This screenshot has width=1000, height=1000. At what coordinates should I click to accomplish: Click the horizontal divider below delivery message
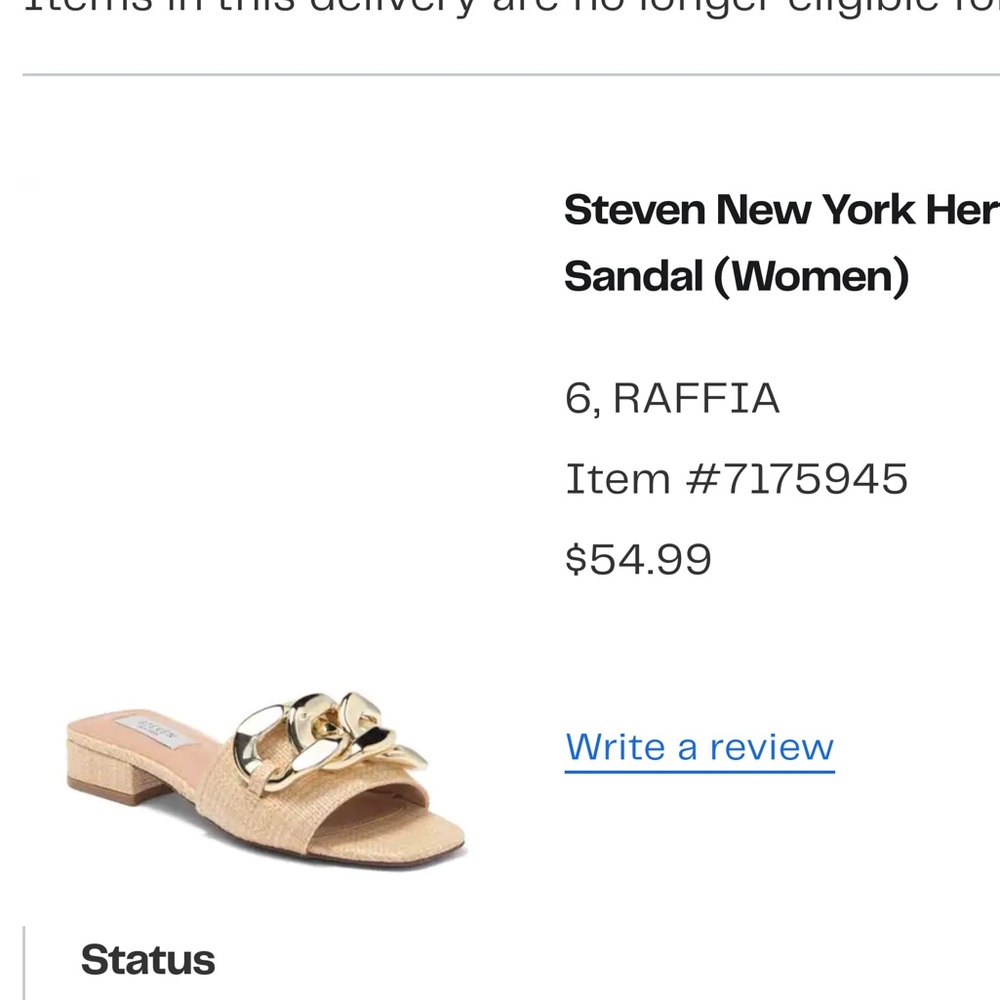point(500,71)
